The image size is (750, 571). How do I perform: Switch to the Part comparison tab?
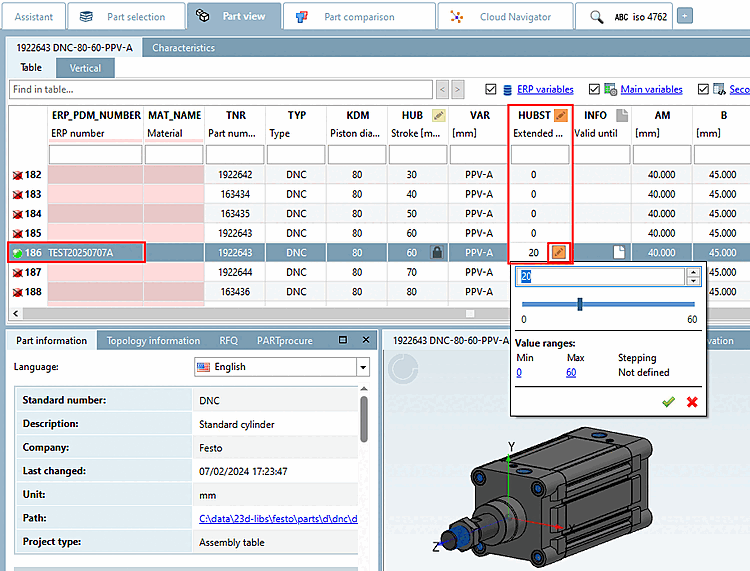click(x=359, y=16)
